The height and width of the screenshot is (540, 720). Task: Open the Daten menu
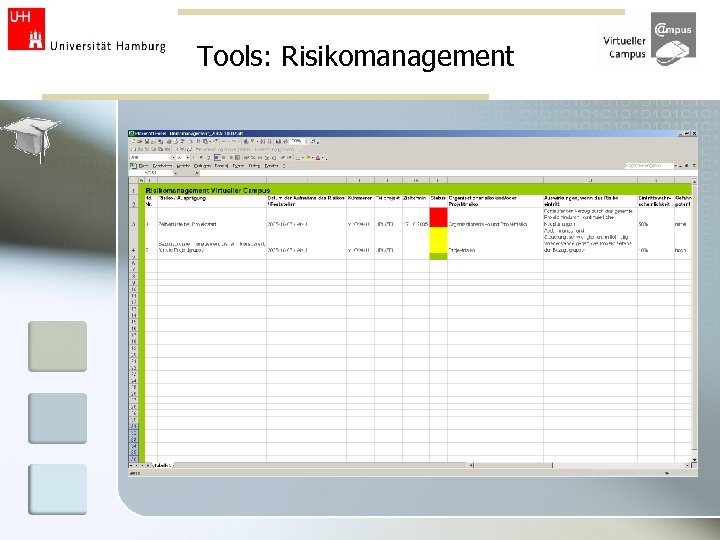click(254, 166)
